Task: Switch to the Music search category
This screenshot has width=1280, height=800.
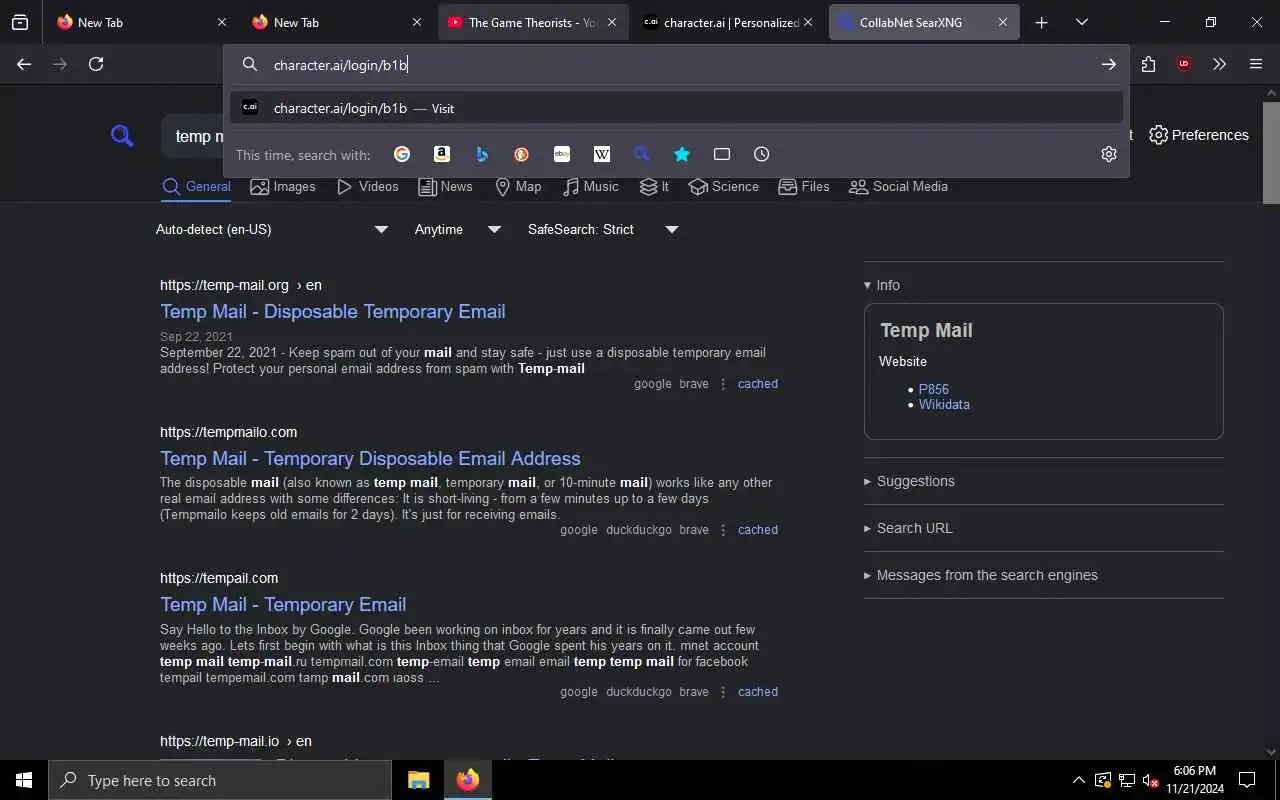Action: tap(591, 187)
